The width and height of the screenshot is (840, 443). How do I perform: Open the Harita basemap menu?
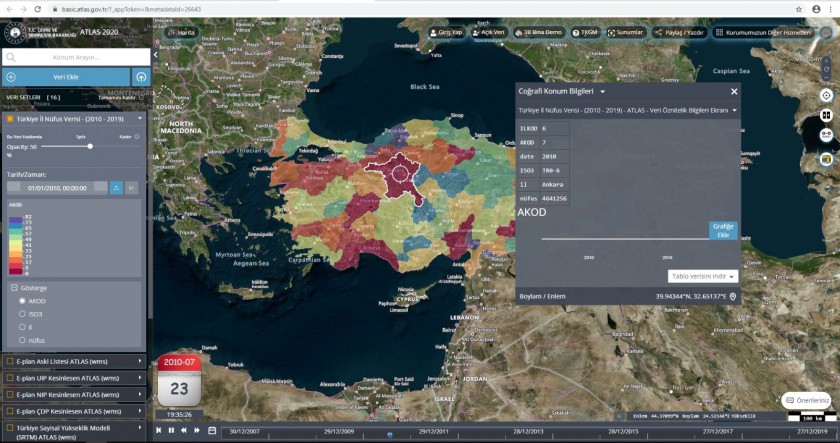[182, 32]
